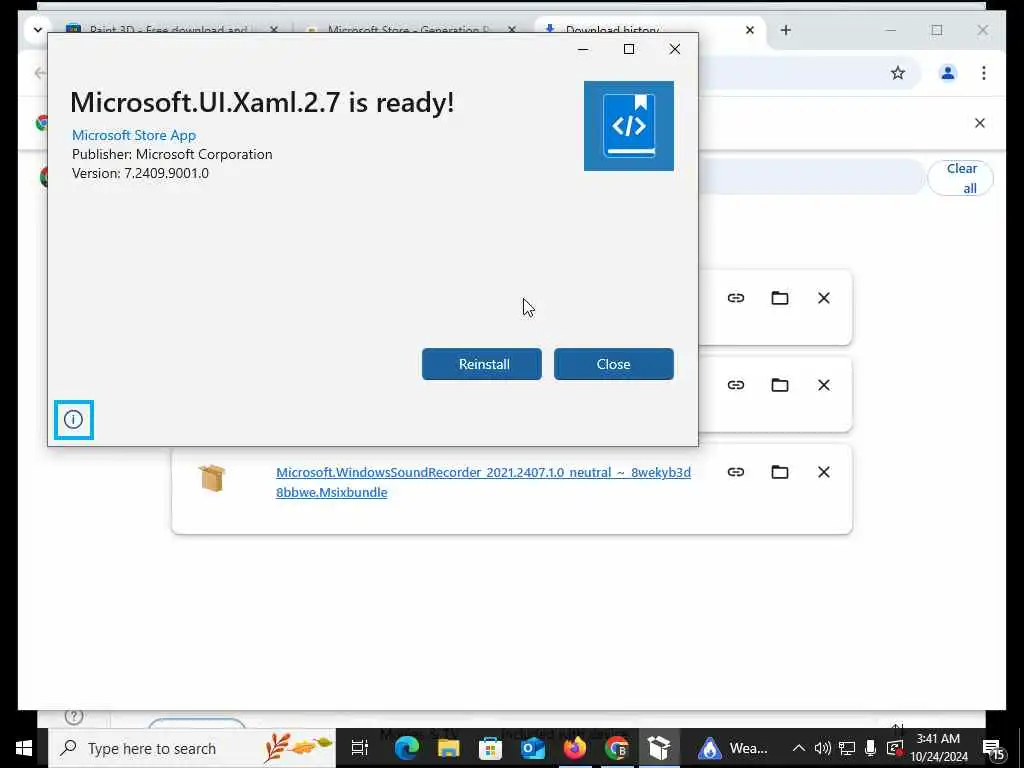1024x768 pixels.
Task: Show WindowsSoundRecorder Msixbundle in folder
Action: pos(780,472)
